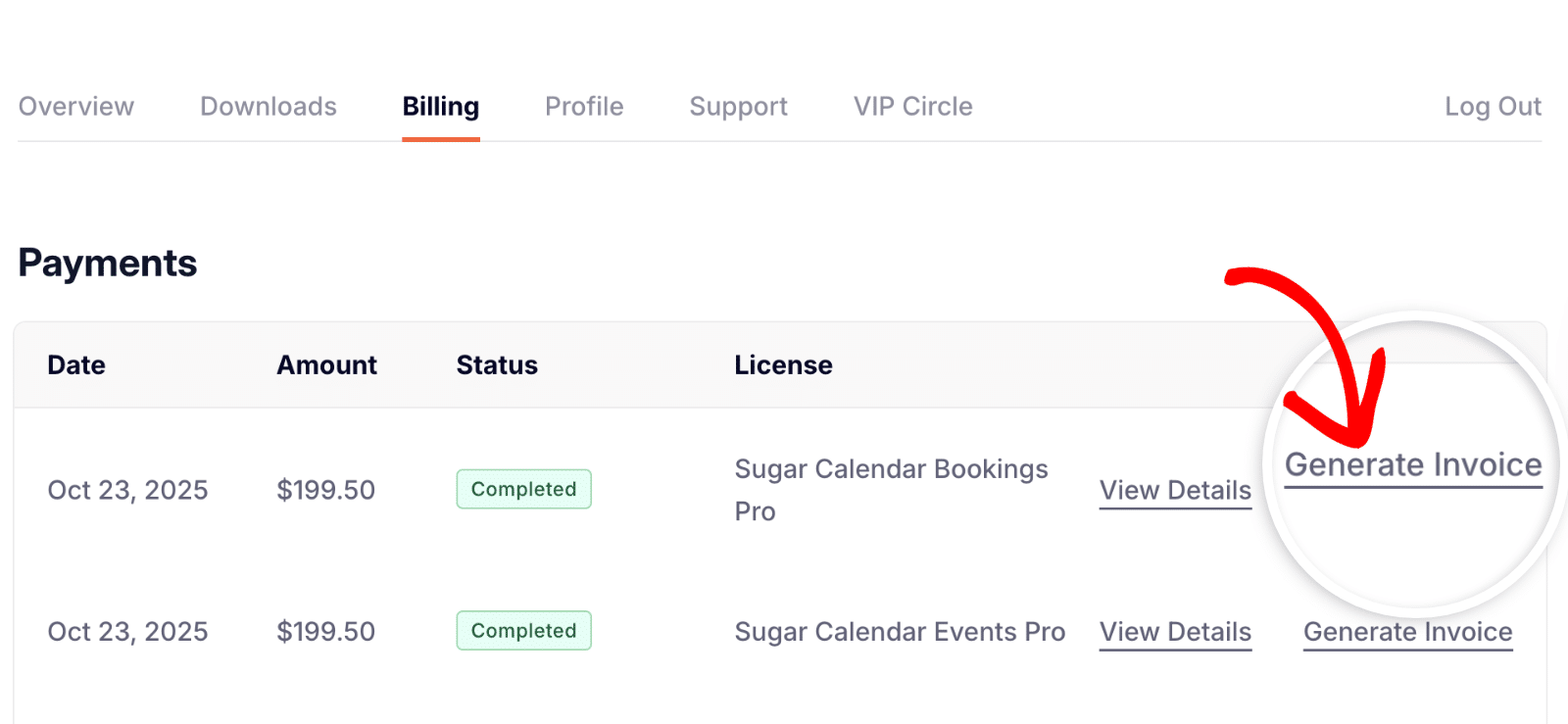Click the $199.50 amount in the second row

tap(325, 632)
